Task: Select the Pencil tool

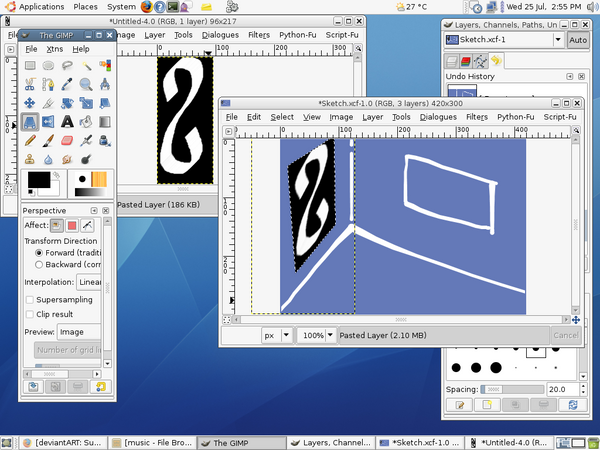Action: click(30, 140)
